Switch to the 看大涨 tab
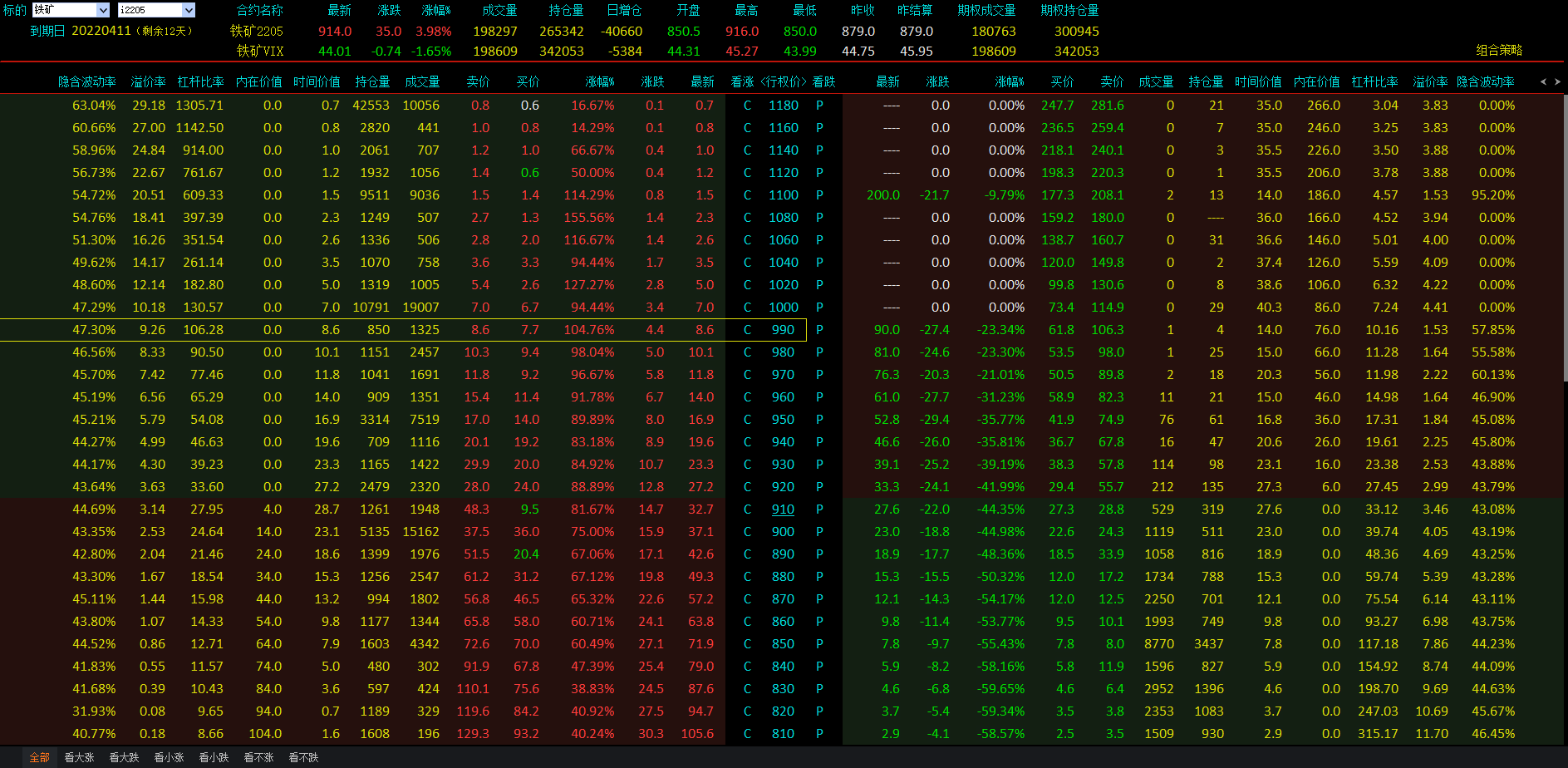The height and width of the screenshot is (768, 1568). coord(80,757)
